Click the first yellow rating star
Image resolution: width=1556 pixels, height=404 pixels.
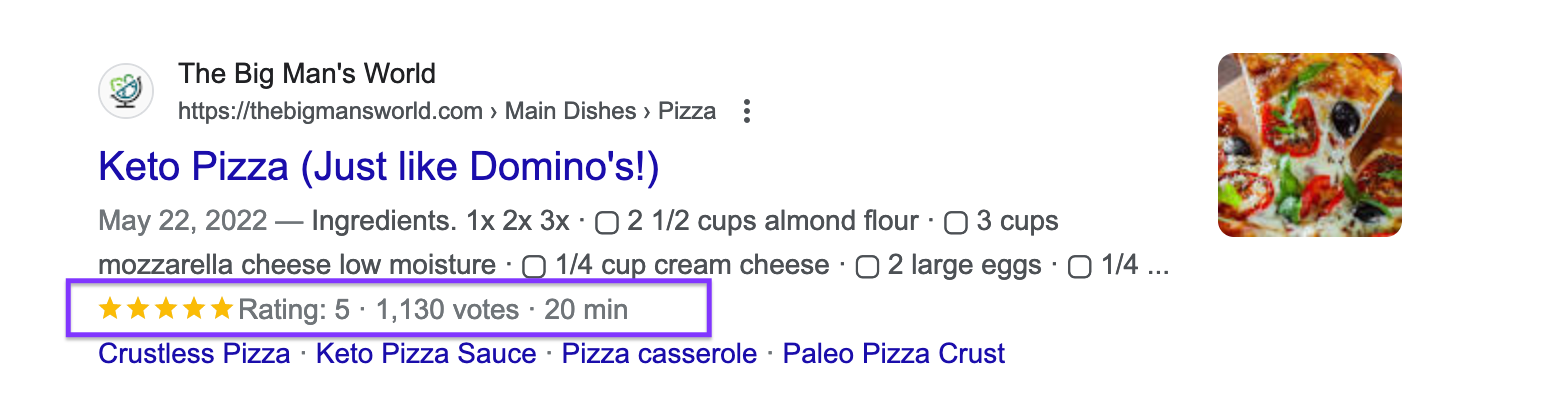click(110, 310)
